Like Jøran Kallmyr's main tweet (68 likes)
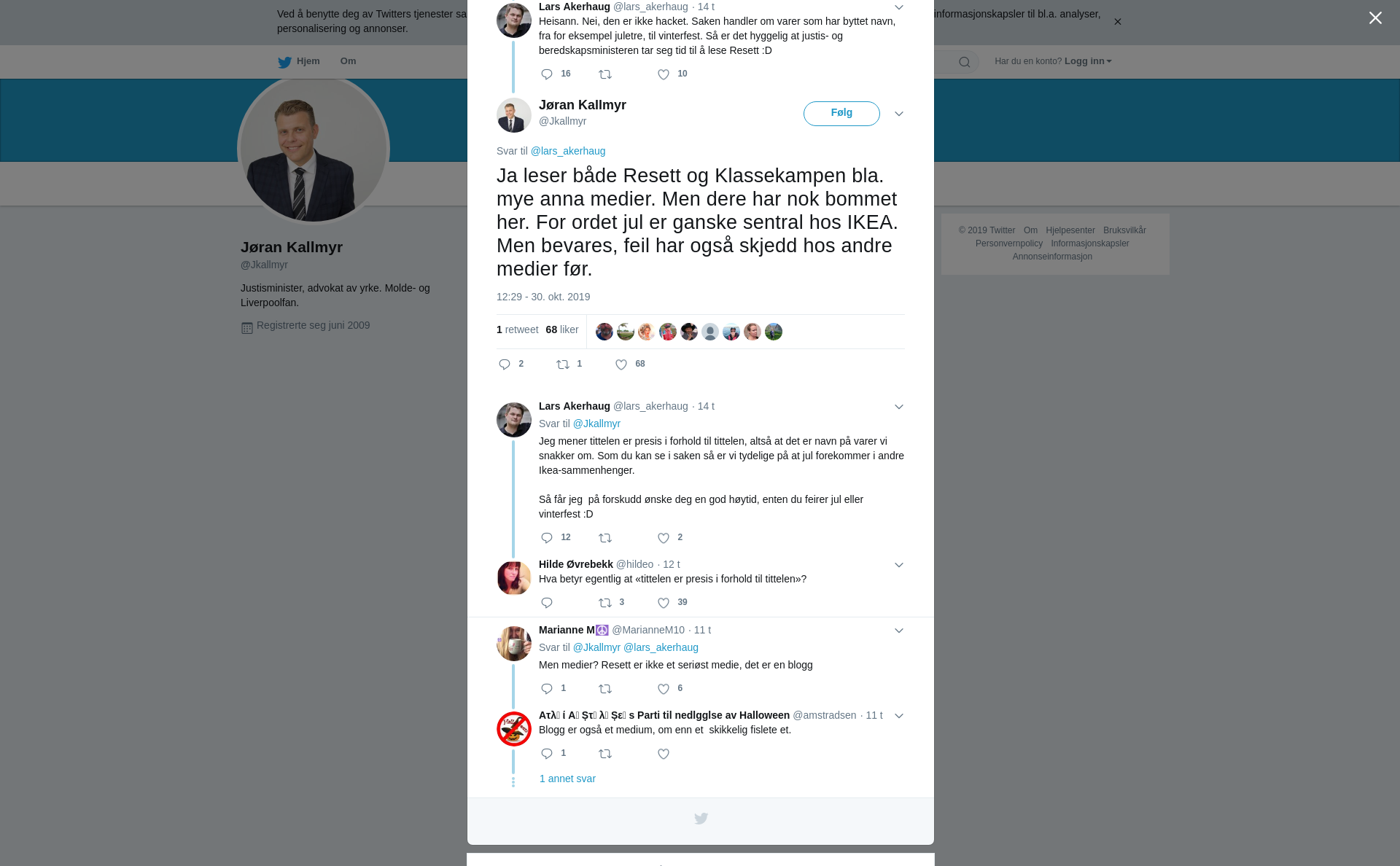The height and width of the screenshot is (866, 1400). pyautogui.click(x=621, y=364)
